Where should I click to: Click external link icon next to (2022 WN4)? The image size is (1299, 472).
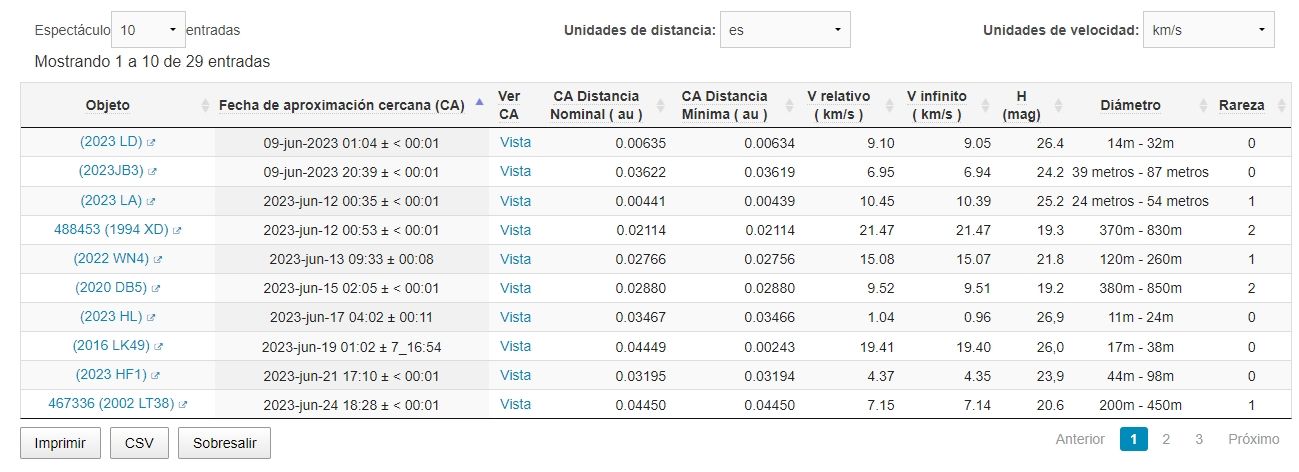click(x=158, y=259)
